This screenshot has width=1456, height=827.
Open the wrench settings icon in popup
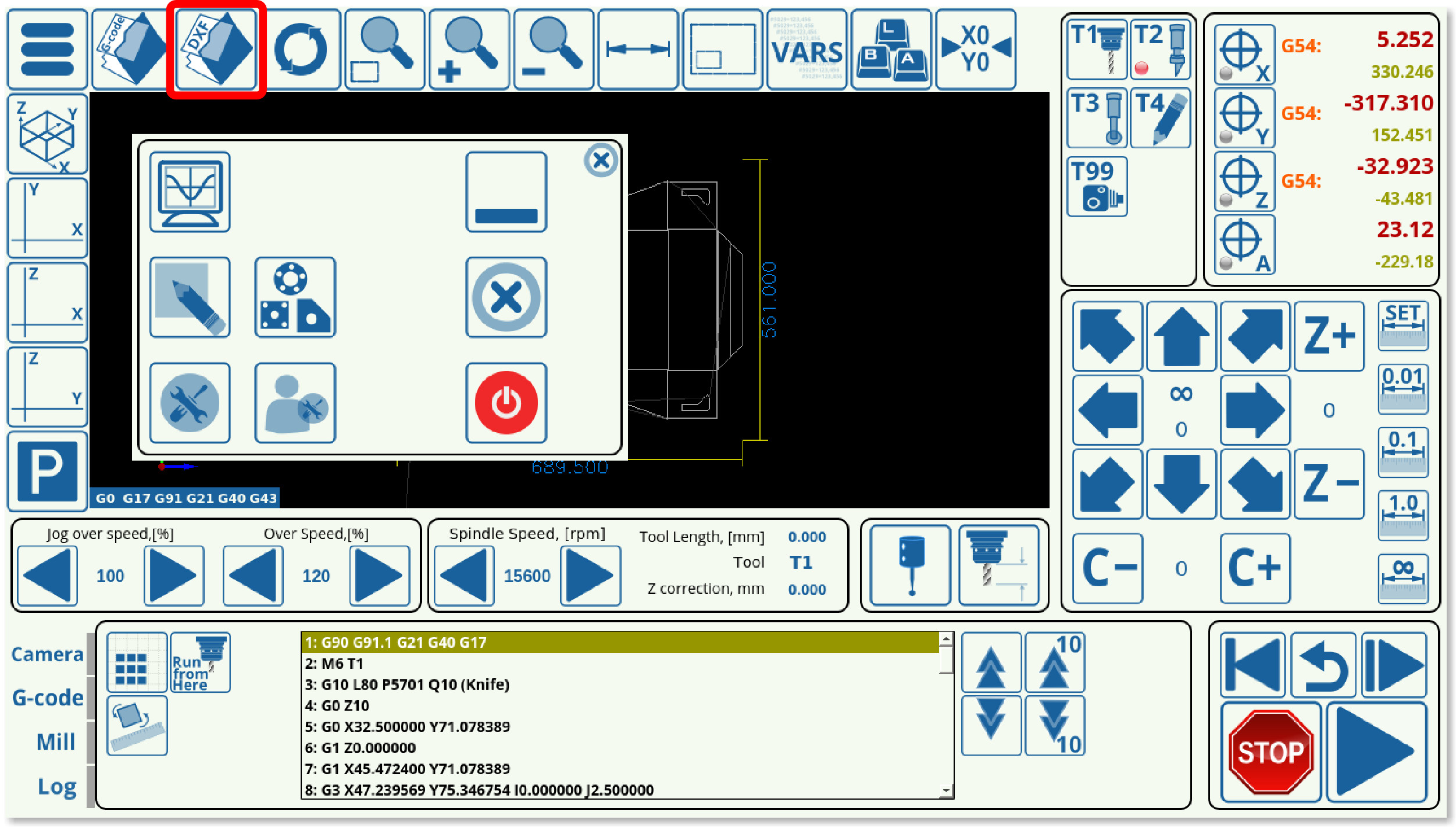(x=190, y=403)
